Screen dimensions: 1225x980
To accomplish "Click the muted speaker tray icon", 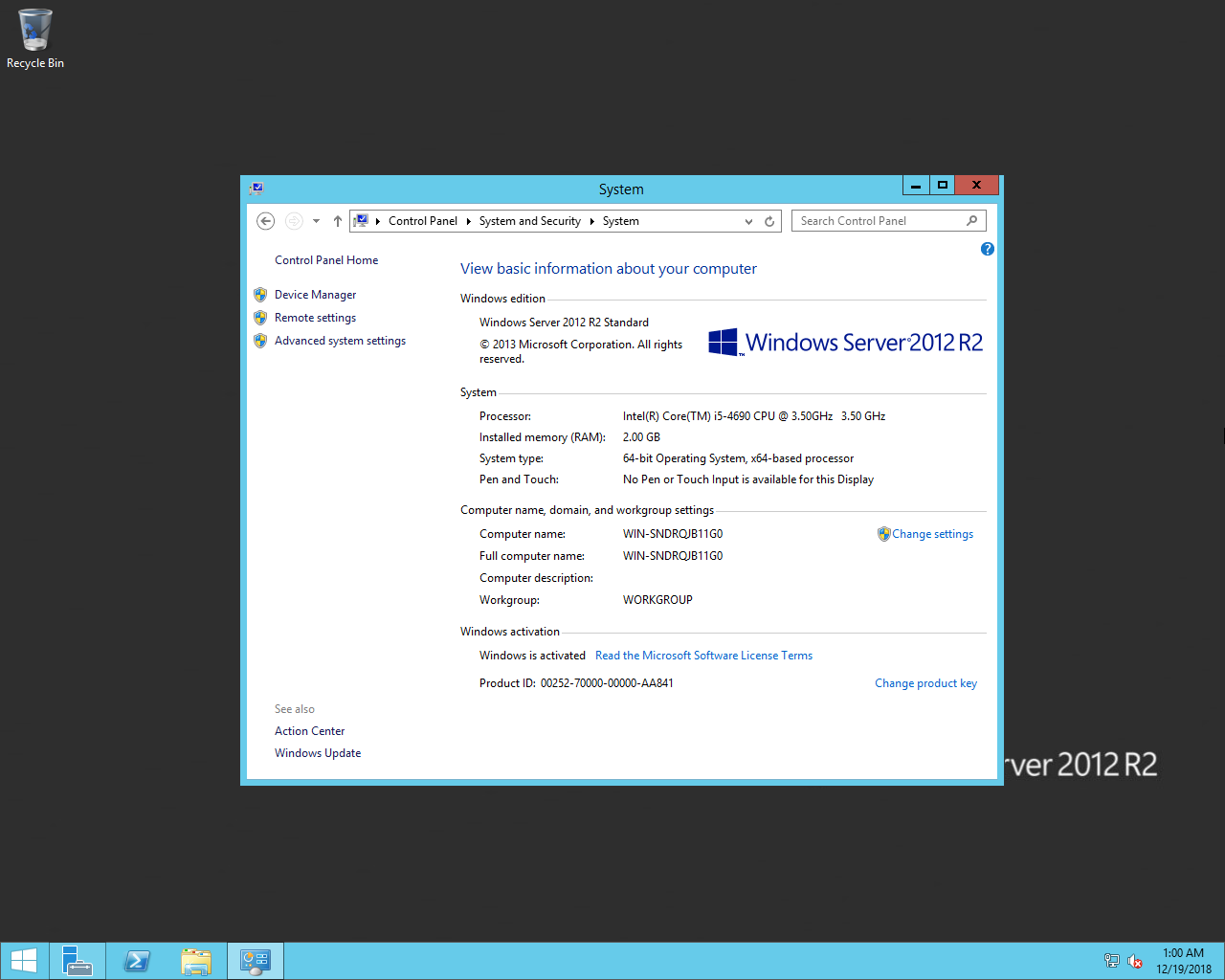I will (1135, 961).
